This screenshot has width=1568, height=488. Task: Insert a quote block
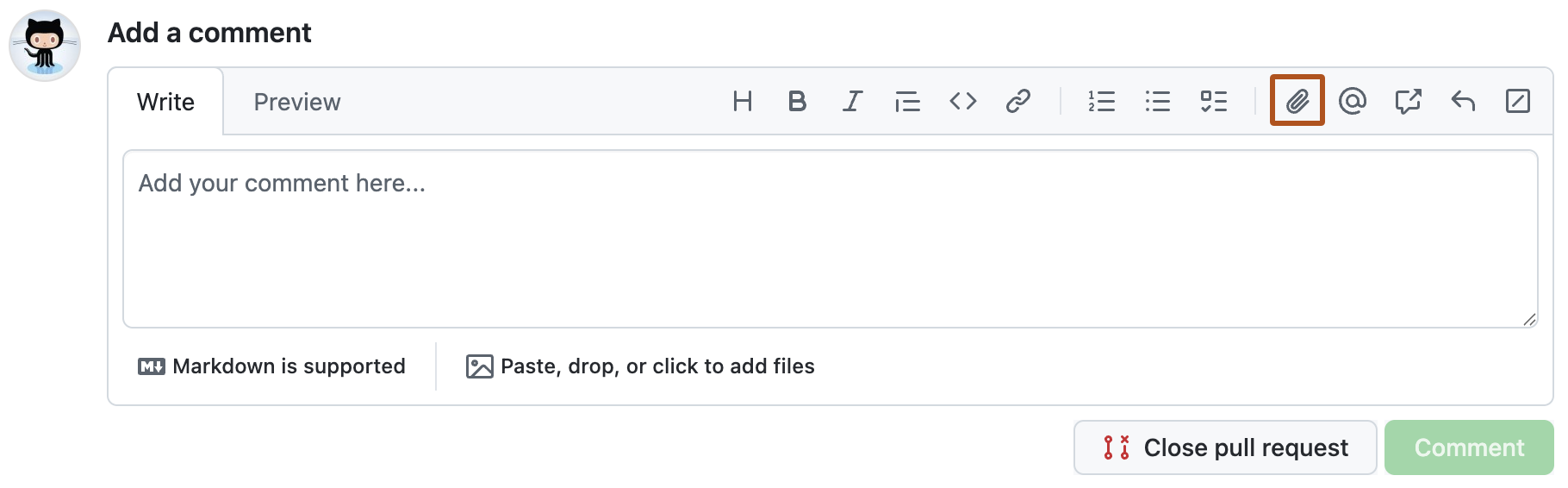click(907, 102)
